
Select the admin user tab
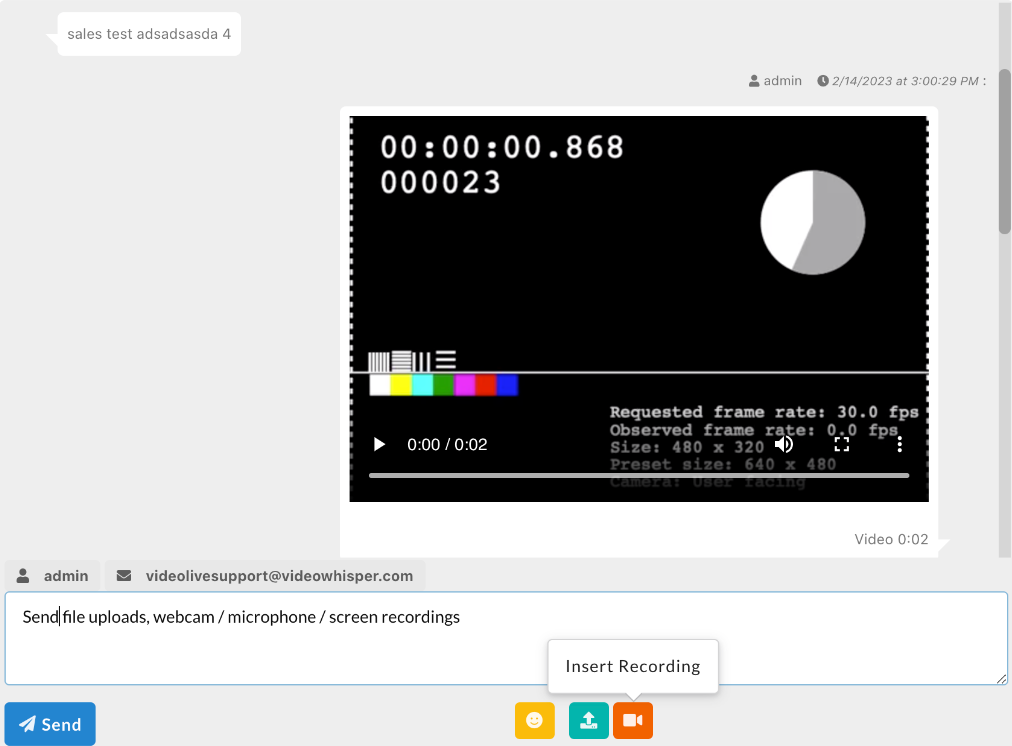point(53,576)
